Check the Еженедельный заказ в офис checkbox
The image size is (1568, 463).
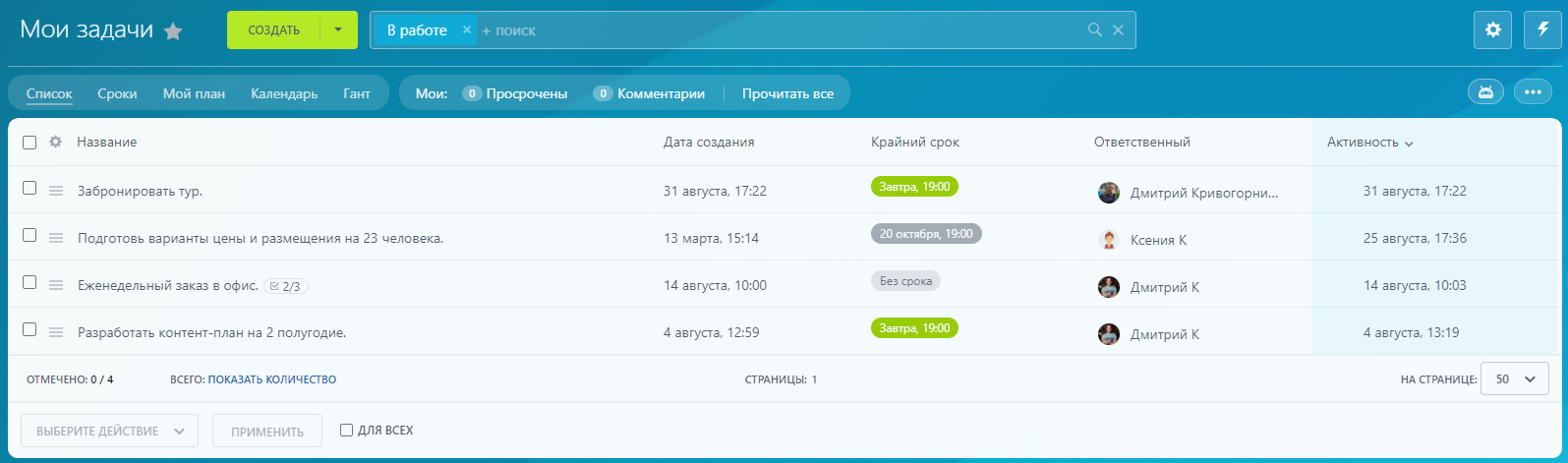pyautogui.click(x=29, y=282)
